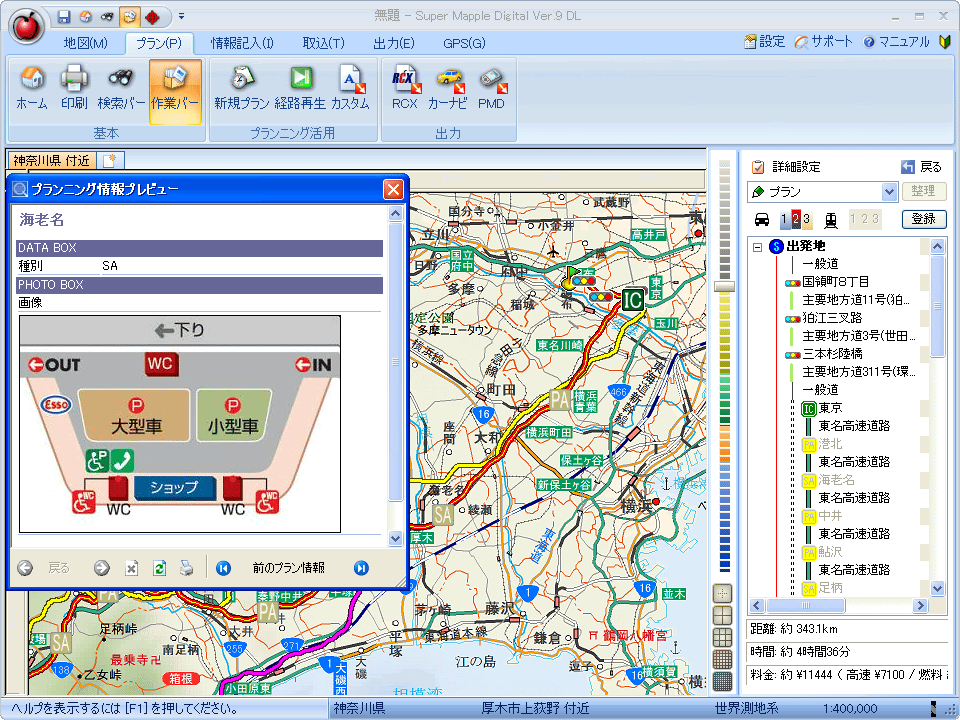Click the print icon in preview toolbar
Viewport: 960px width, 720px height.
(x=187, y=568)
